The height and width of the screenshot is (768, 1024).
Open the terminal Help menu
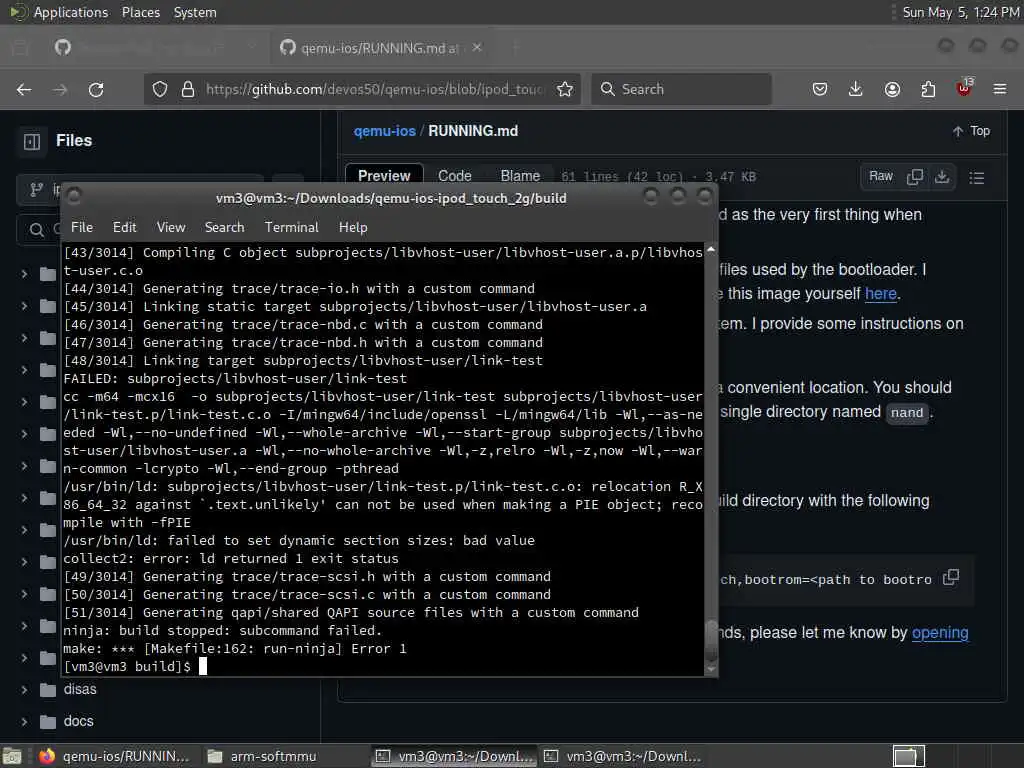point(353,227)
